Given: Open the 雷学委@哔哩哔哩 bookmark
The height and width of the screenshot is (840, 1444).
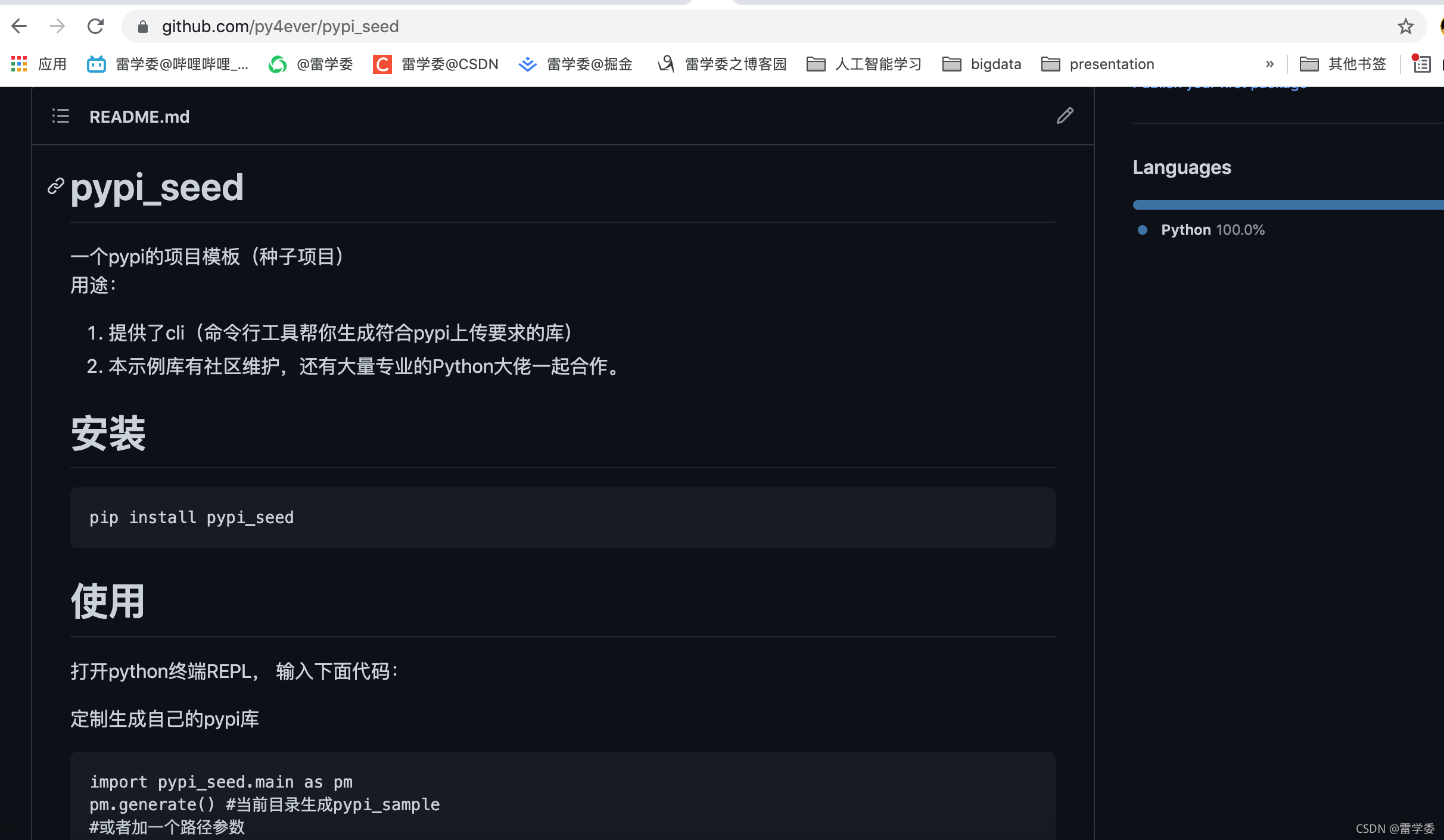Looking at the screenshot, I should (x=167, y=64).
